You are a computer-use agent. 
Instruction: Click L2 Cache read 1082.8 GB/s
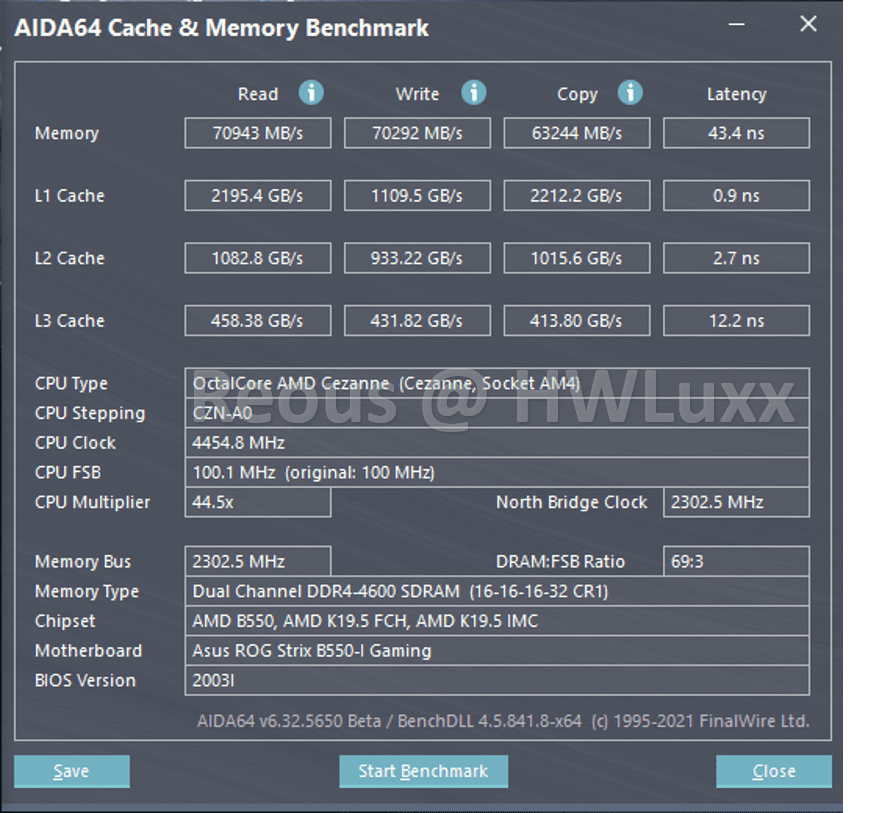pyautogui.click(x=258, y=258)
